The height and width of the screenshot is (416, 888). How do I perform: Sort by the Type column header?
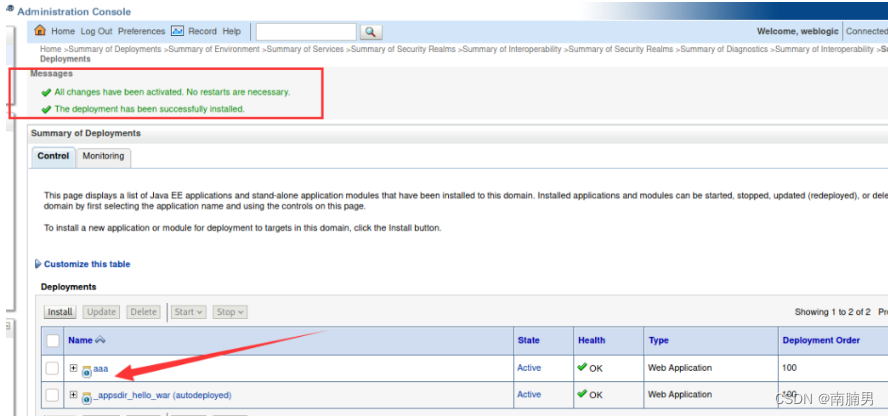(x=659, y=340)
